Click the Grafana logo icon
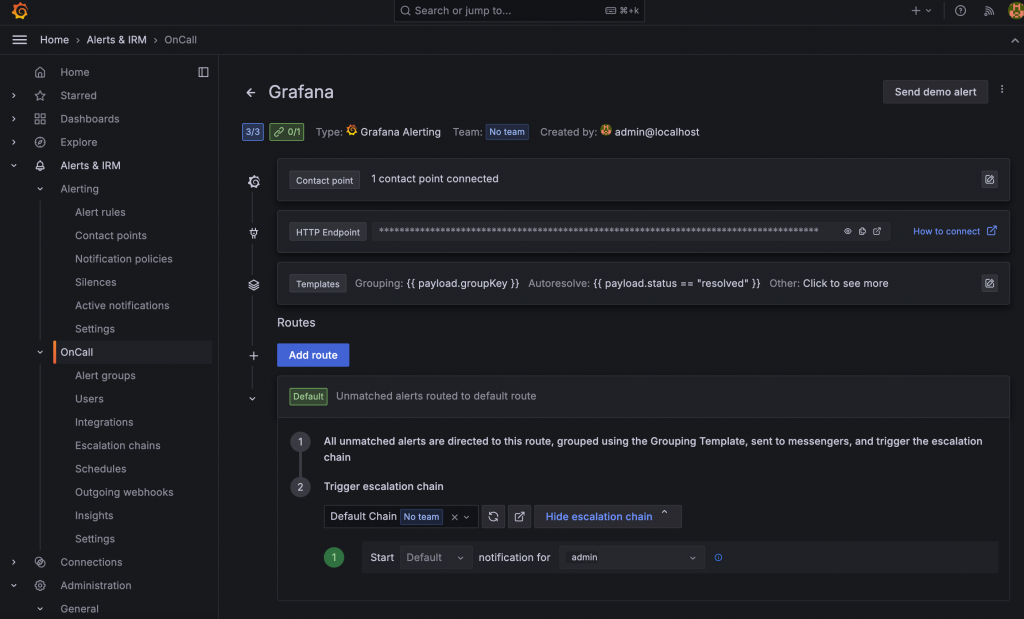This screenshot has height=619, width=1024. coord(20,10)
